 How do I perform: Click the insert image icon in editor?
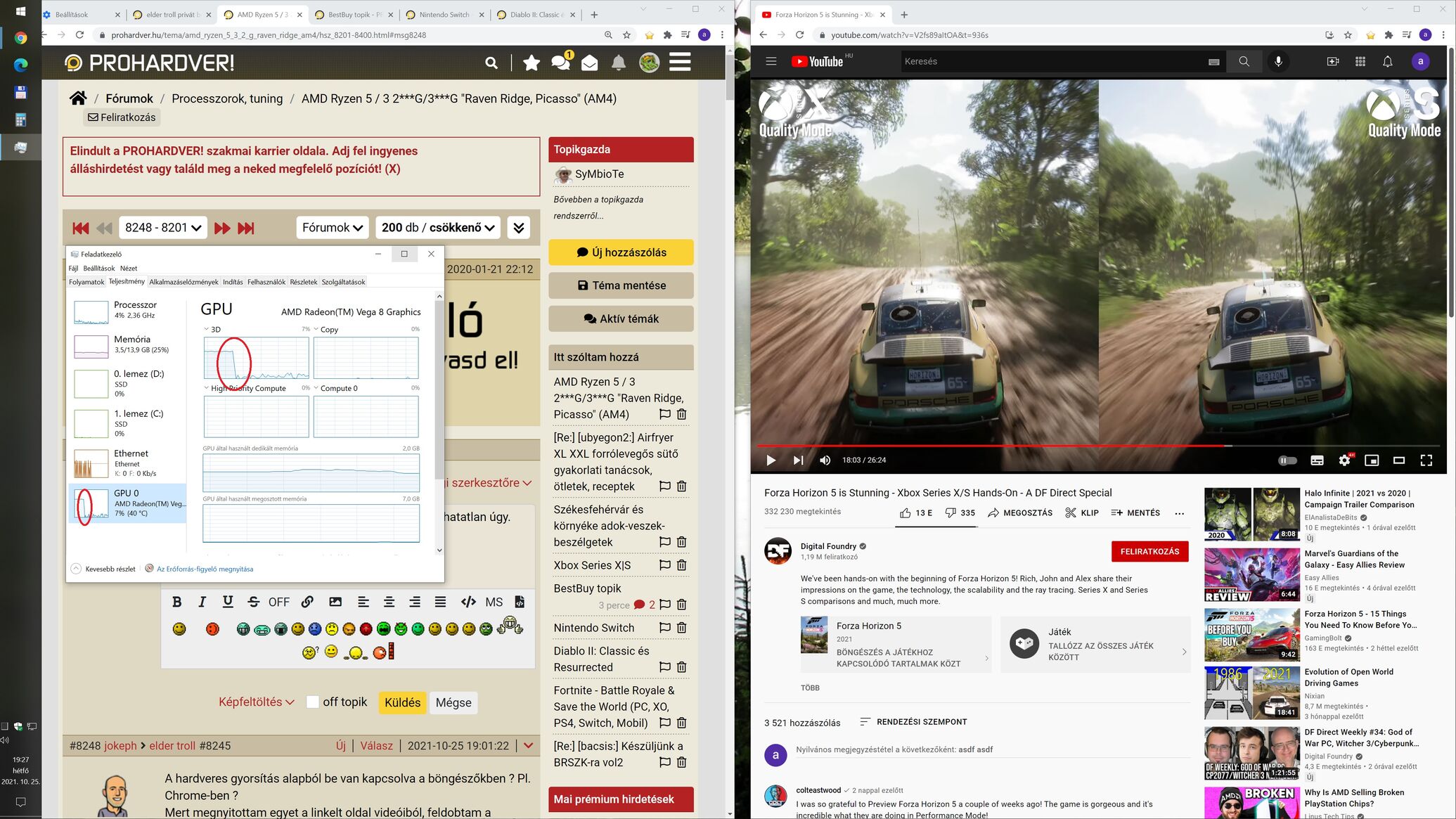pos(335,602)
